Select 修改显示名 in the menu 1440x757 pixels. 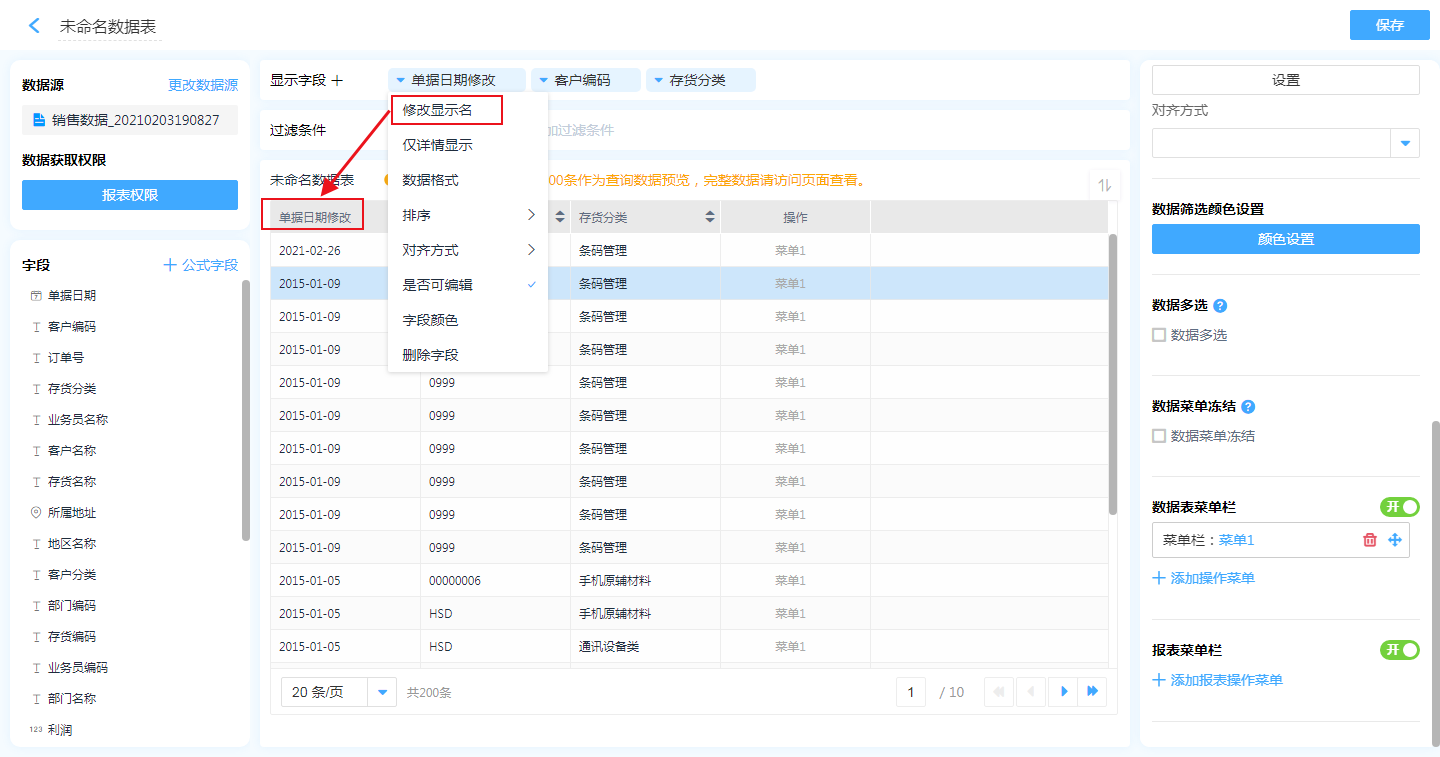tap(437, 110)
